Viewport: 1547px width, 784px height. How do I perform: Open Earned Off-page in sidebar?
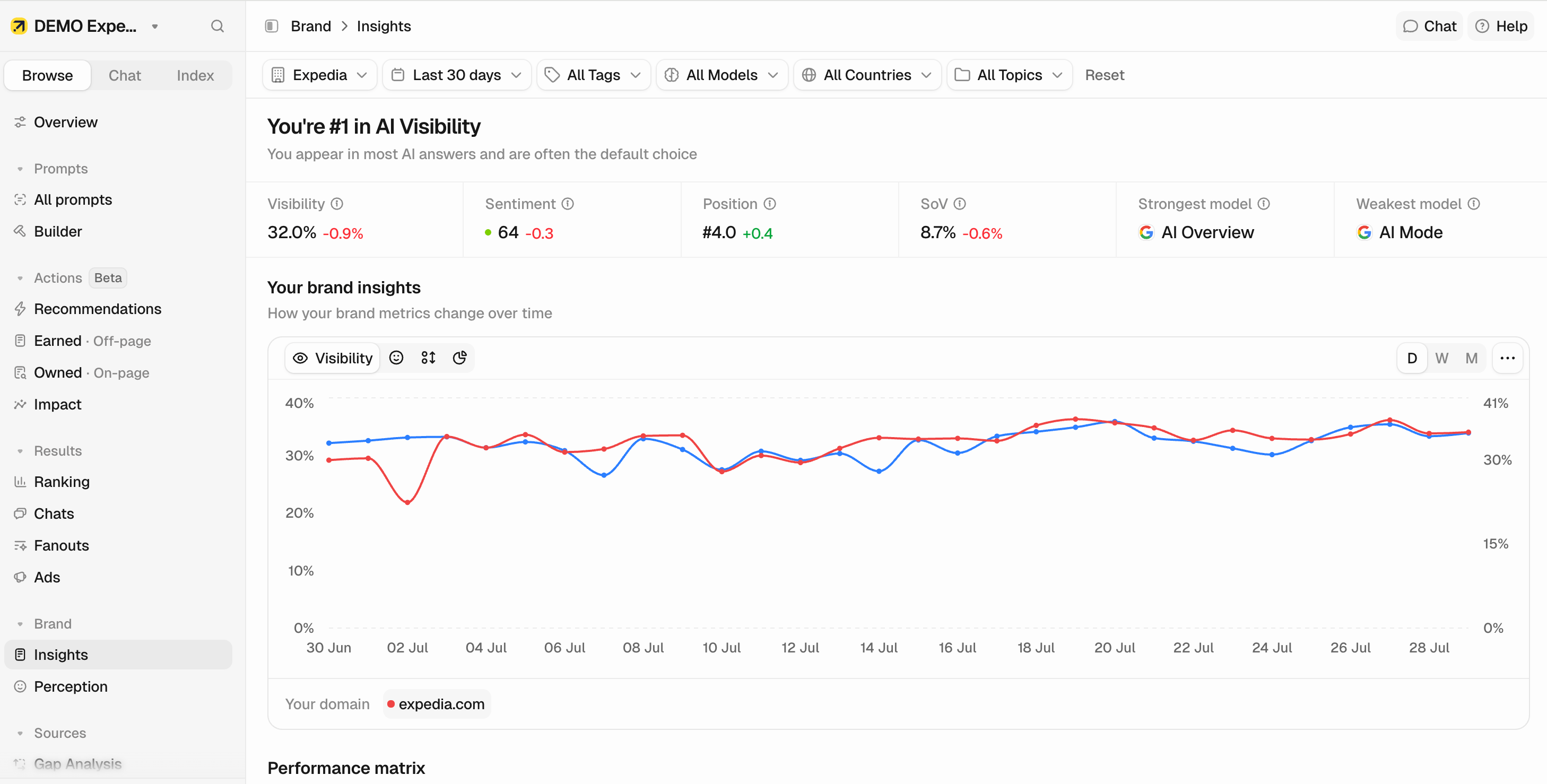[118, 341]
